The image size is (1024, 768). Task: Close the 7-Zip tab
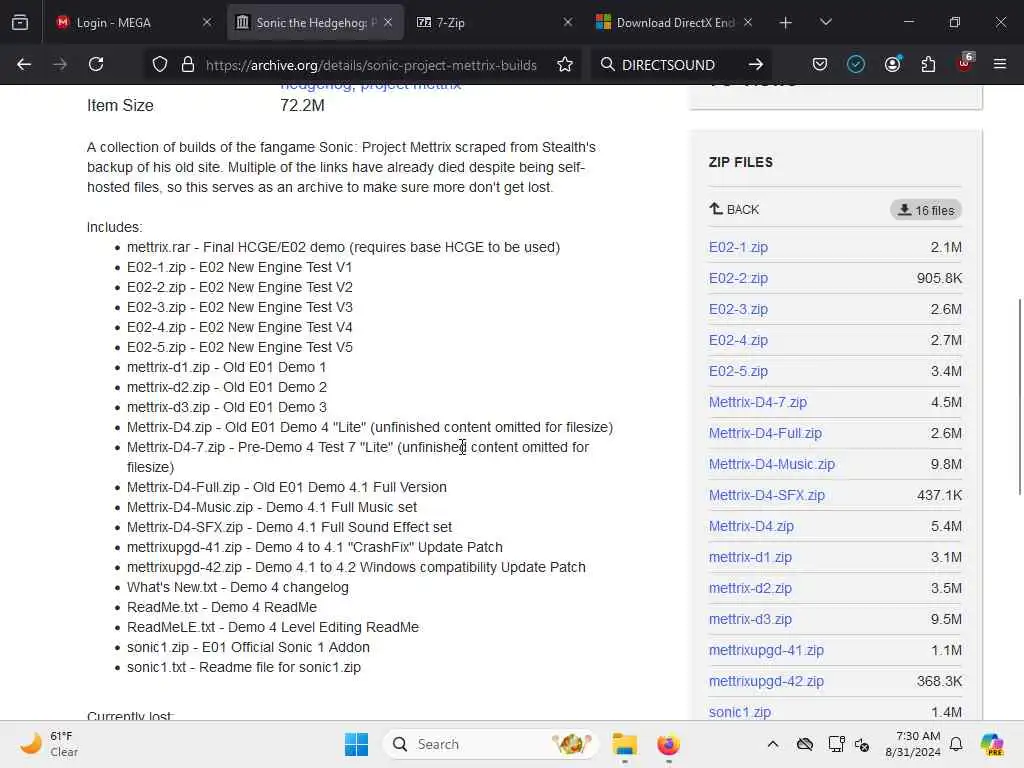(568, 22)
